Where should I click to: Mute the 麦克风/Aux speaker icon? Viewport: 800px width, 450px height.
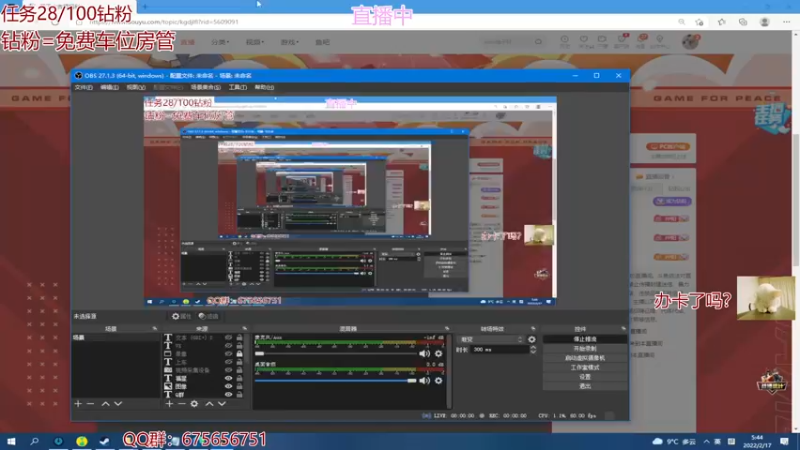click(x=424, y=353)
